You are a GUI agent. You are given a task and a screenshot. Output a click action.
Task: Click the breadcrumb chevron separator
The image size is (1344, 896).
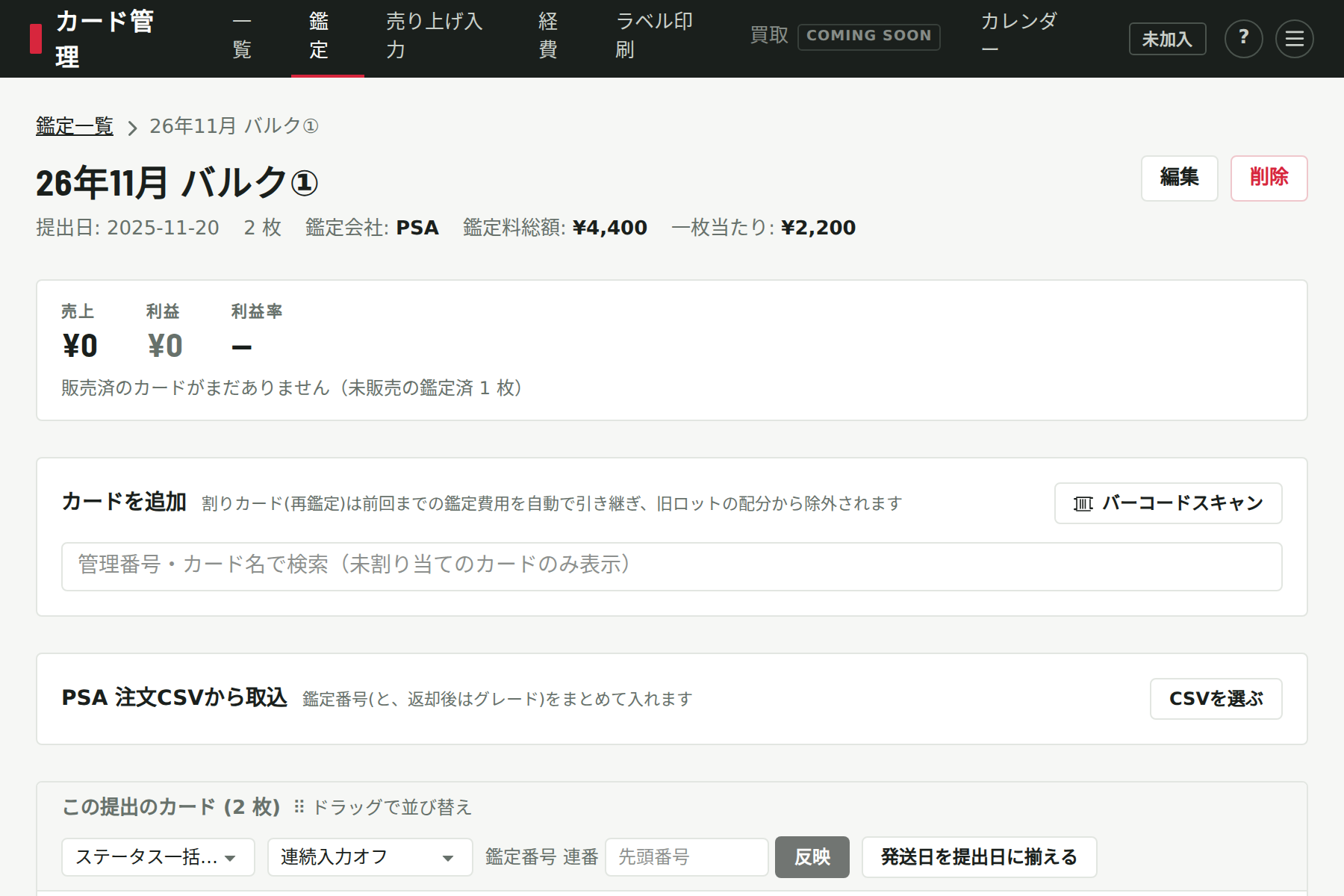click(132, 128)
